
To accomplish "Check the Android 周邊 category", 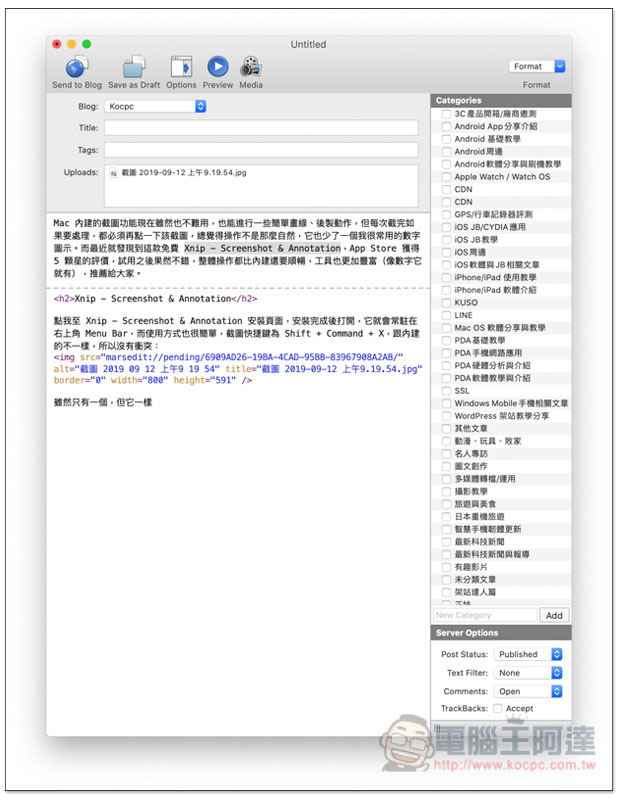I will (x=446, y=152).
